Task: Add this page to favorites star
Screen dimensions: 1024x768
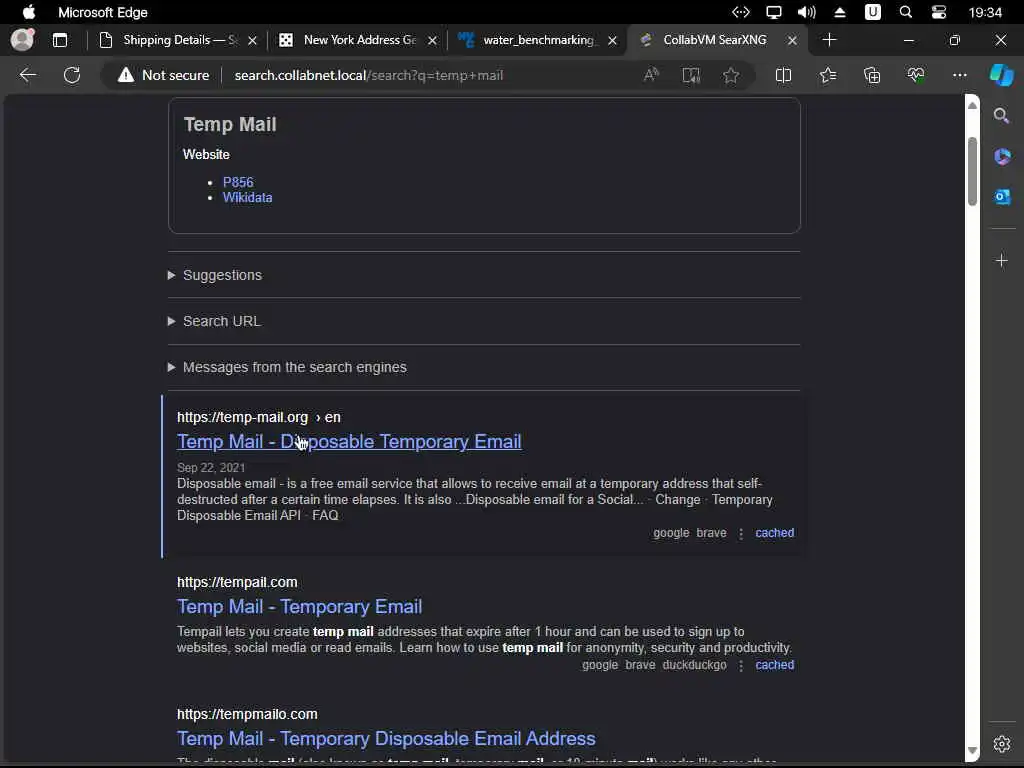Action: click(731, 75)
